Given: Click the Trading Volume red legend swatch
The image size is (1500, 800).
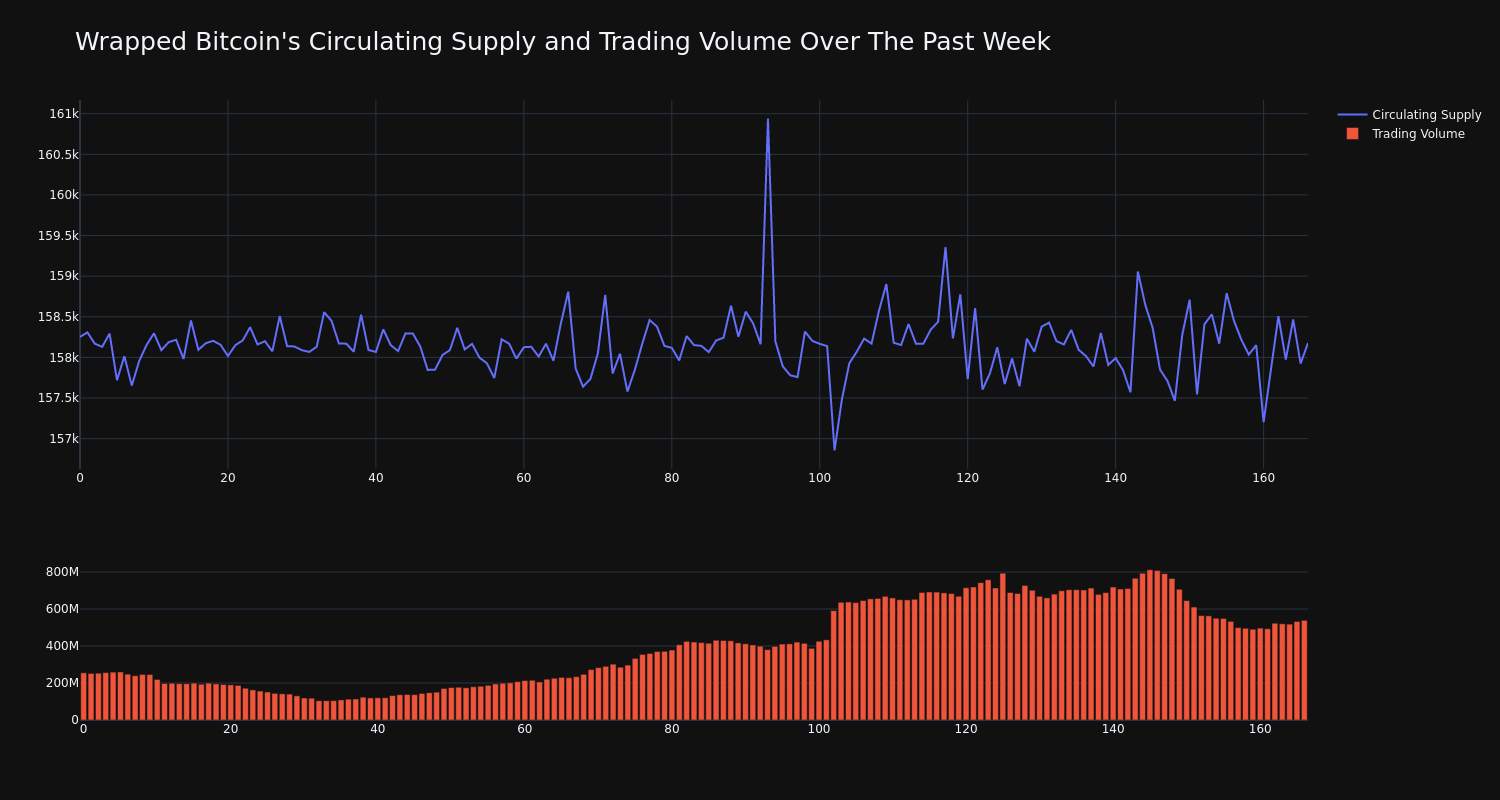Looking at the screenshot, I should tap(1352, 134).
